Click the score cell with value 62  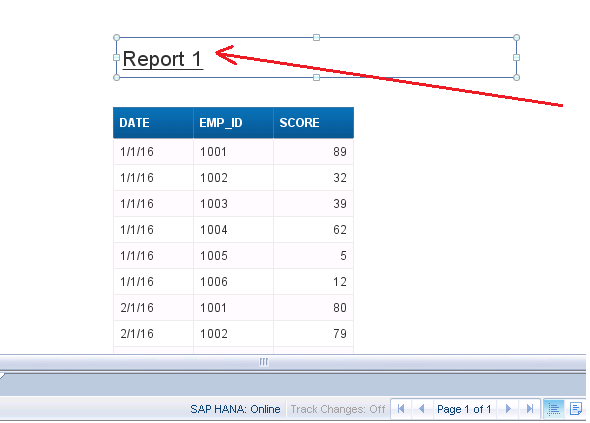[313, 230]
